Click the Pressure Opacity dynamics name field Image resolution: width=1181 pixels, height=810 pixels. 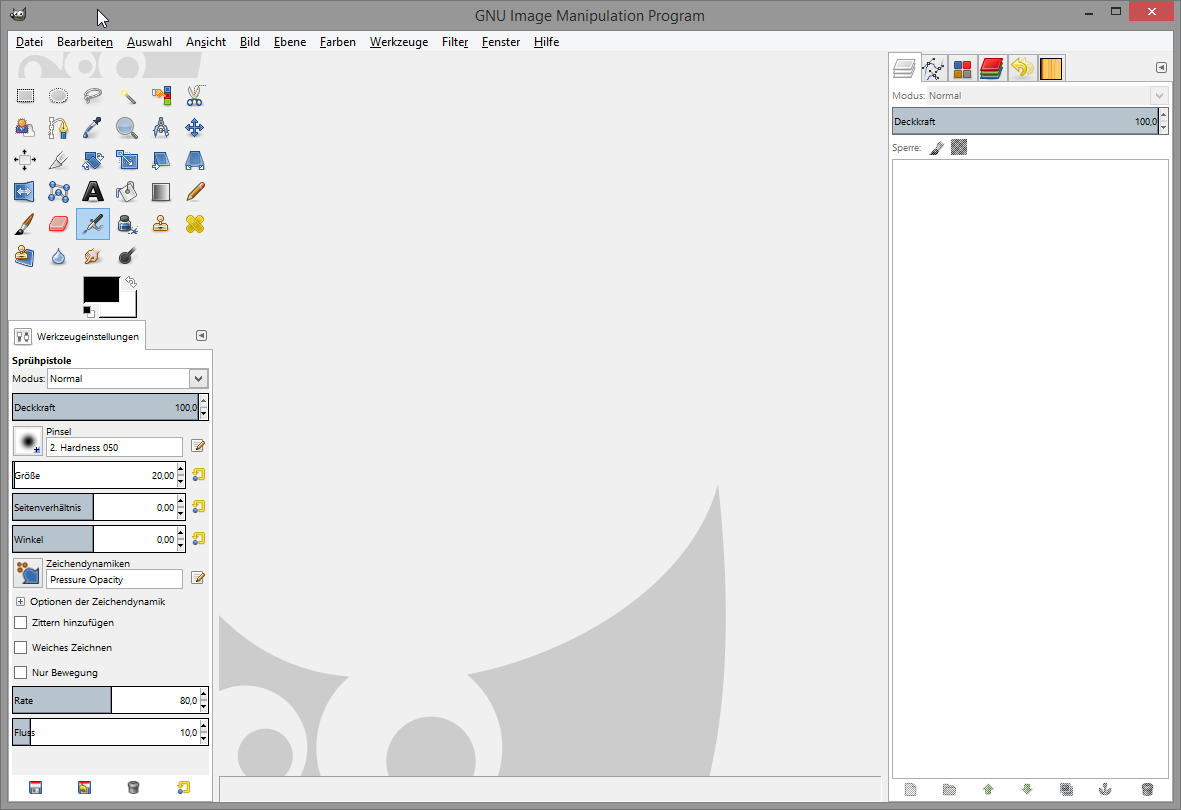(115, 580)
